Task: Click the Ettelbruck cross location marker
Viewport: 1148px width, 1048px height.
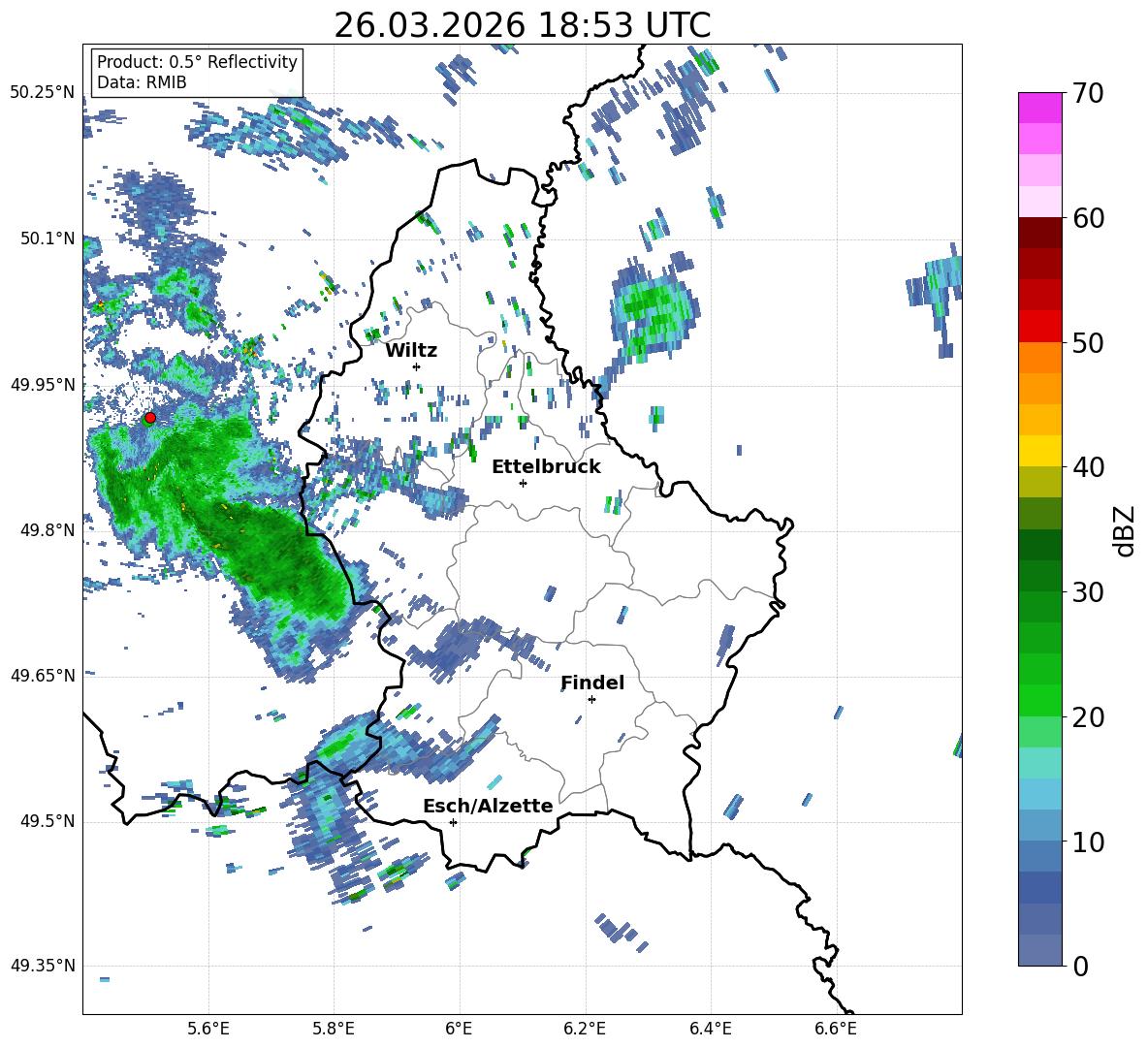Action: [x=523, y=483]
